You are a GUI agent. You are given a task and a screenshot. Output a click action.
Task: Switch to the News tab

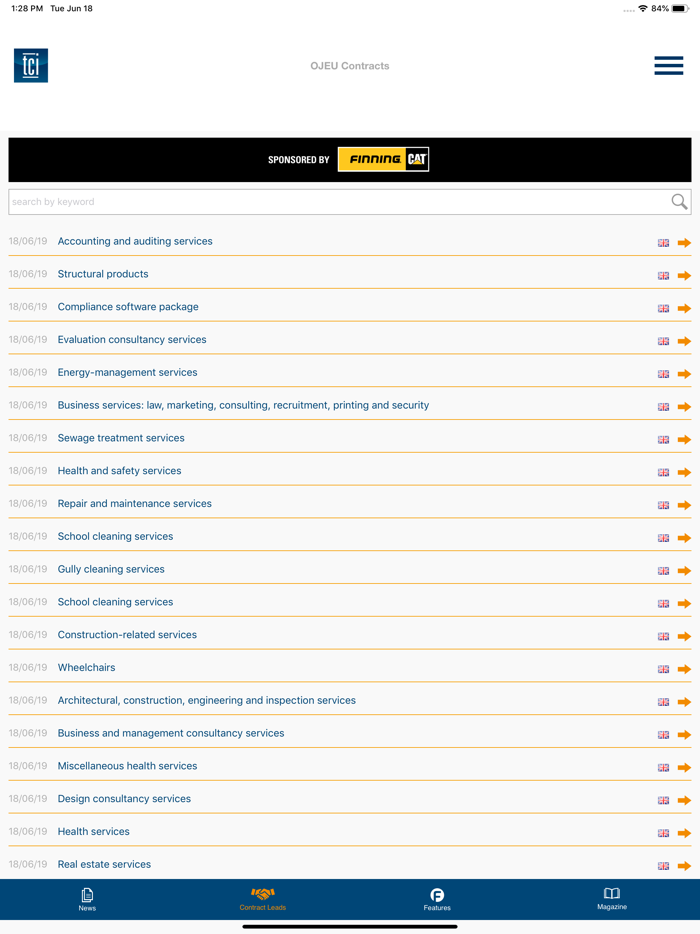(87, 899)
